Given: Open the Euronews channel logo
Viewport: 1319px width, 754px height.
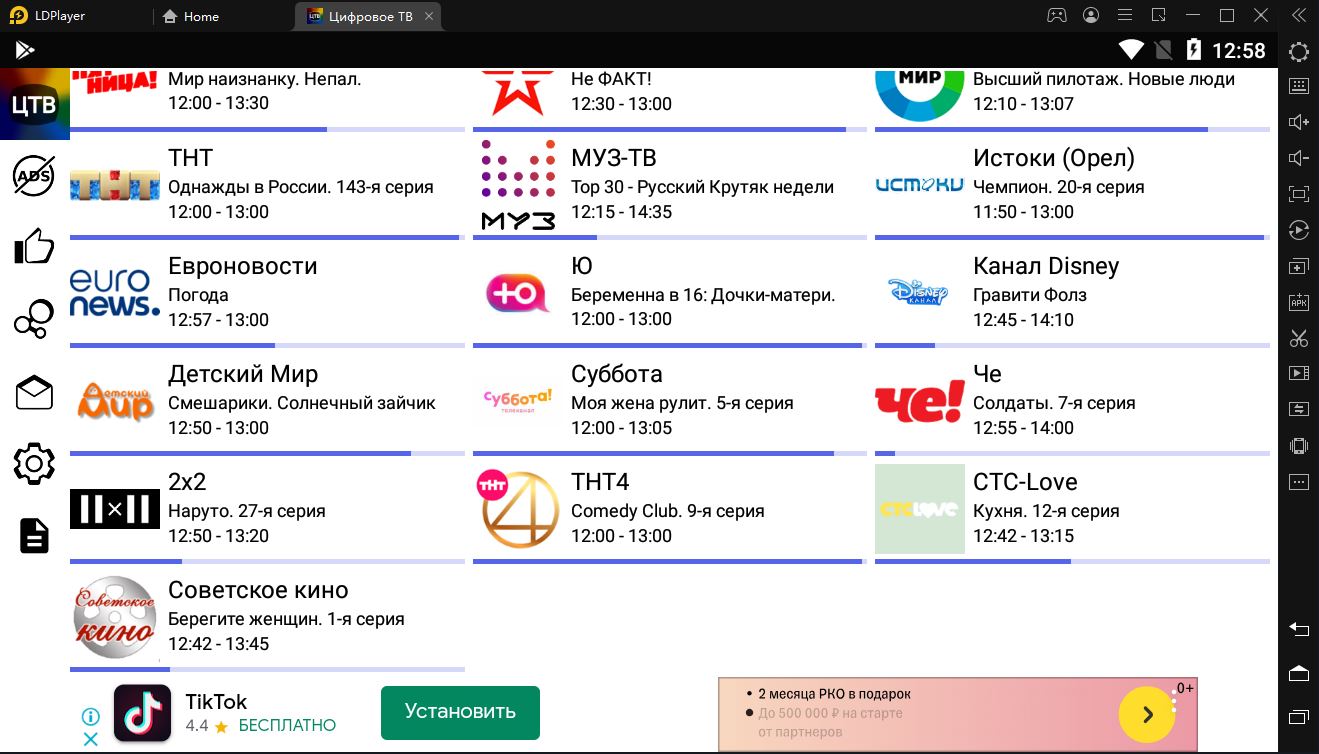Looking at the screenshot, I should coord(115,293).
